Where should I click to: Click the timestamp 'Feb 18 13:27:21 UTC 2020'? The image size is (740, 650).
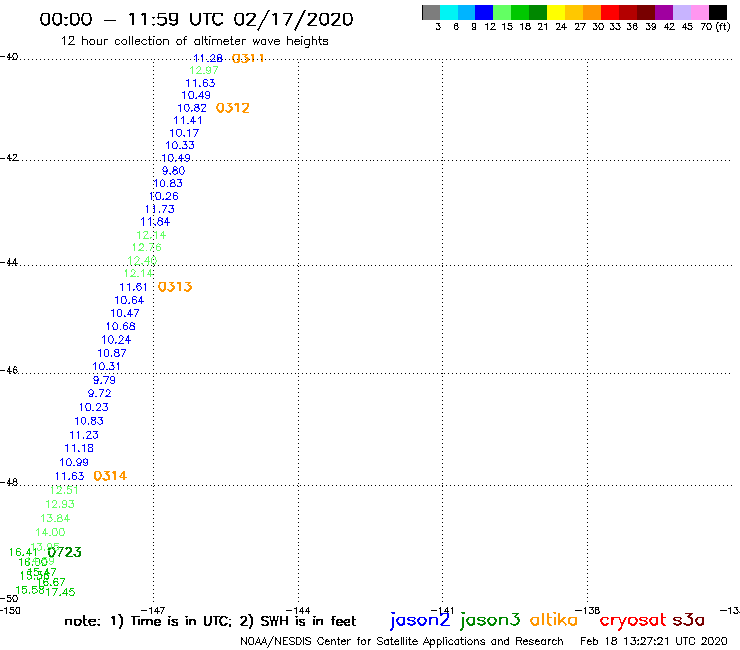(x=654, y=642)
